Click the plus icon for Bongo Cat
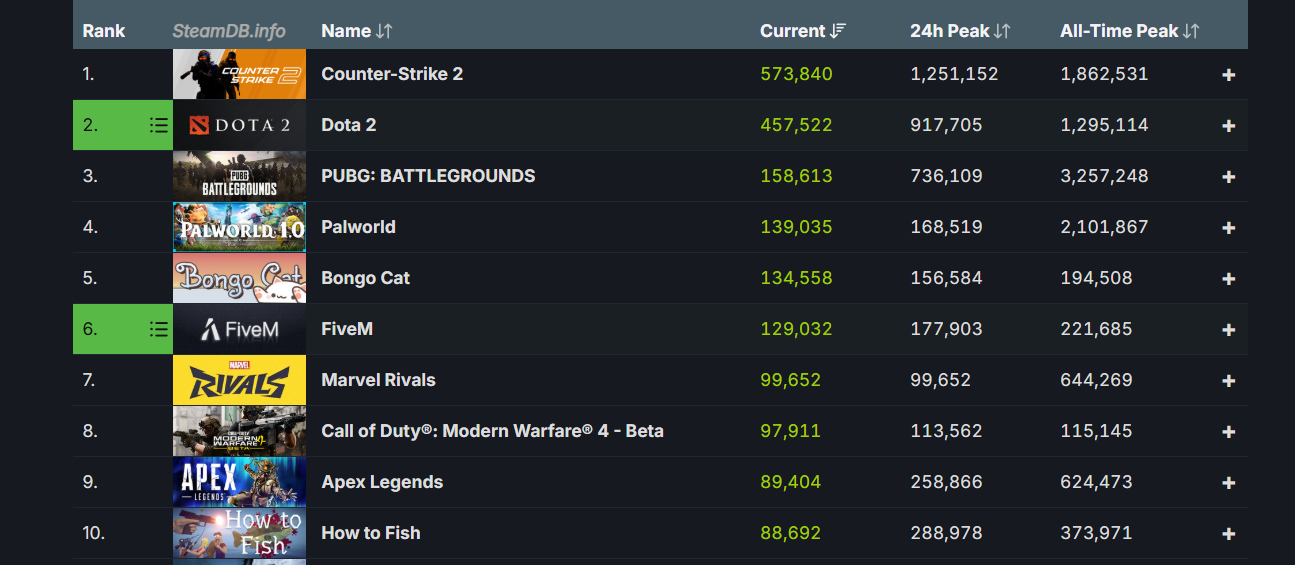This screenshot has width=1295, height=565. [1229, 279]
